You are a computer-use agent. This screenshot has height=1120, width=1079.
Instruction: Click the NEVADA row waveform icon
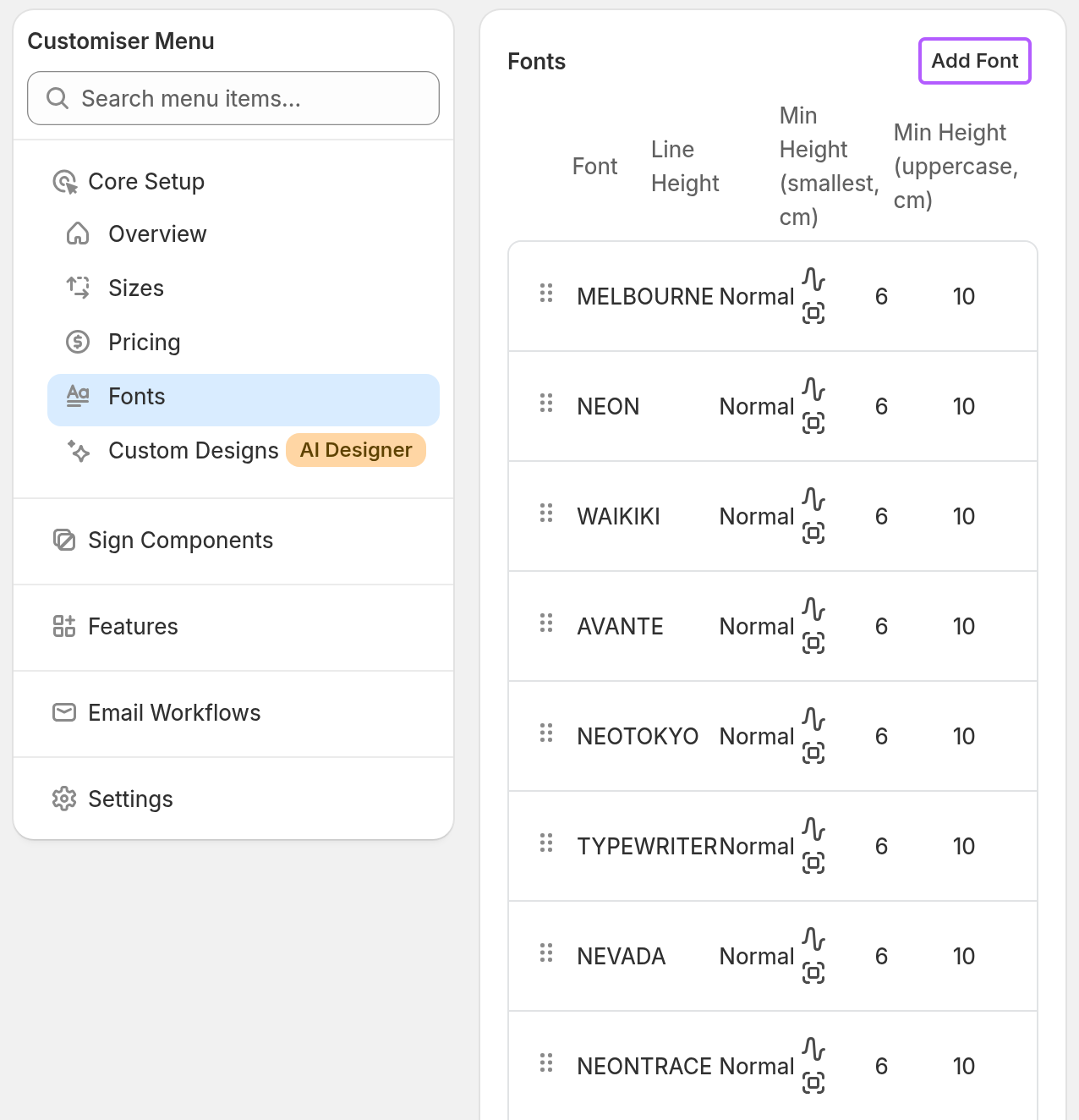[813, 939]
